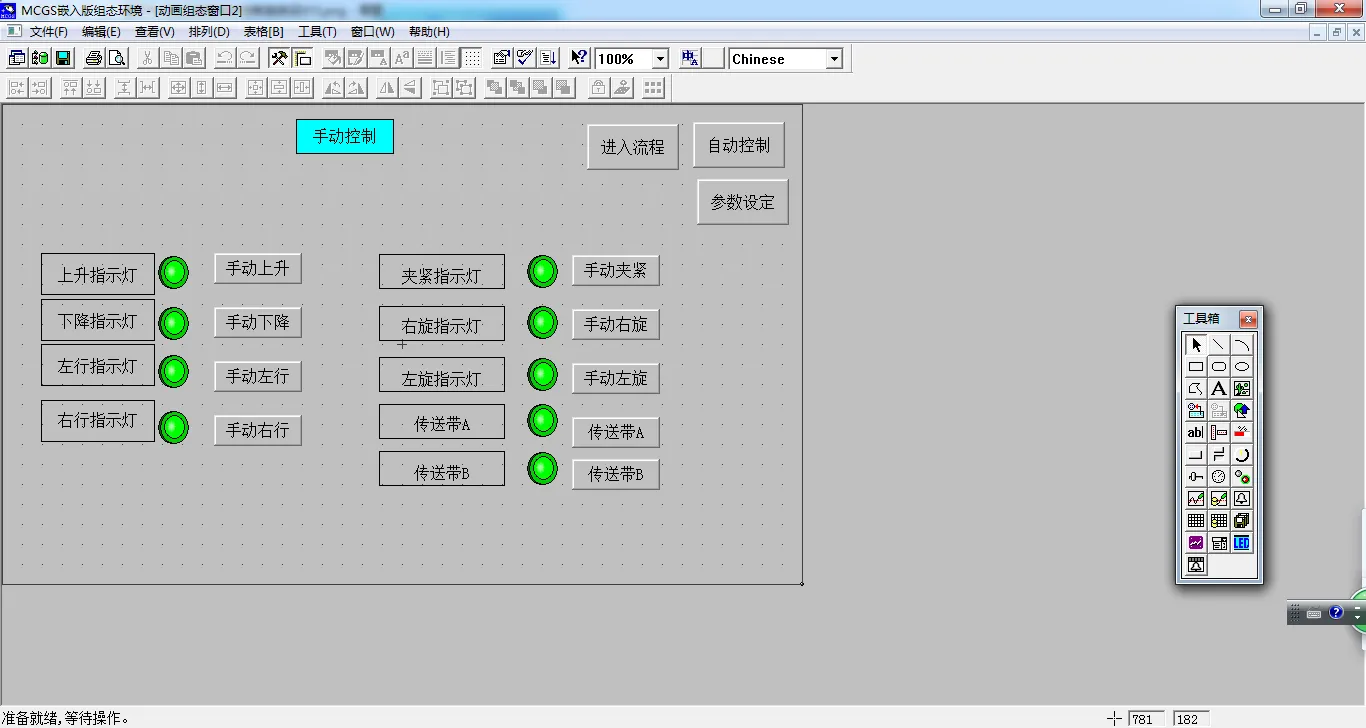The height and width of the screenshot is (728, 1366).
Task: Select the Label tool in the toolbox
Action: [1219, 388]
